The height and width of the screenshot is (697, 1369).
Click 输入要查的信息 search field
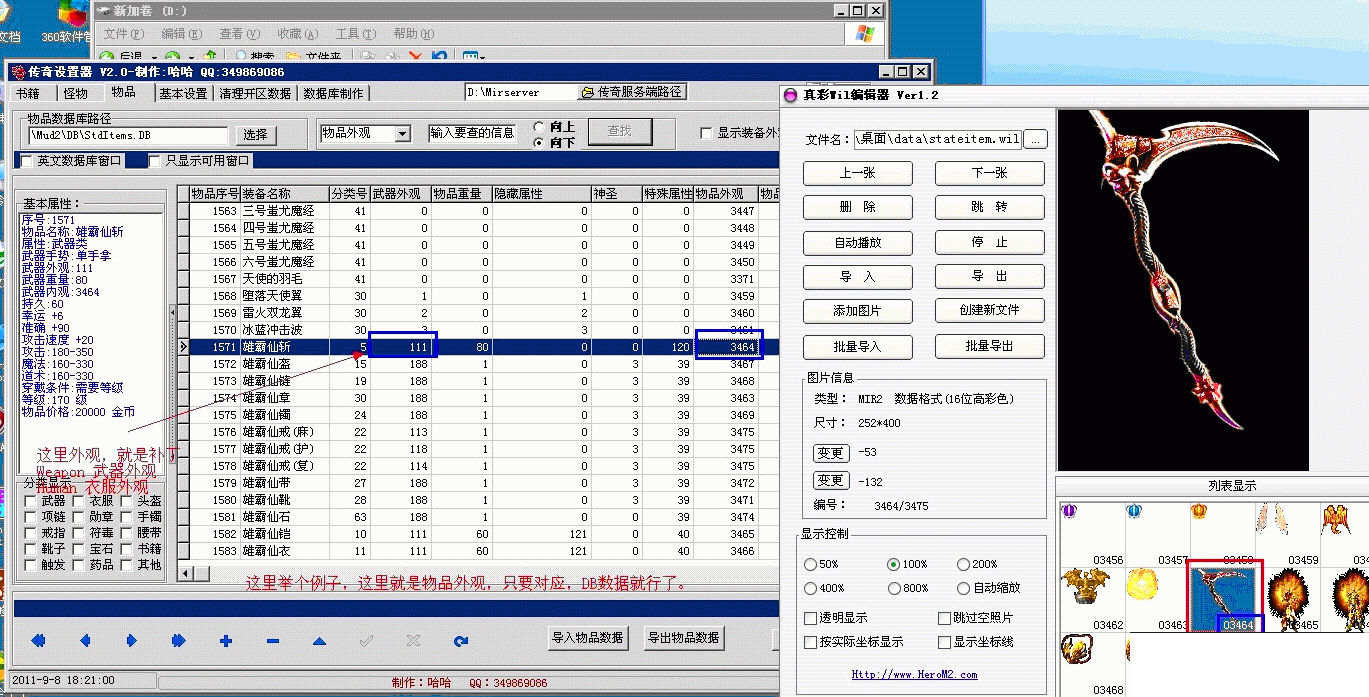click(473, 133)
